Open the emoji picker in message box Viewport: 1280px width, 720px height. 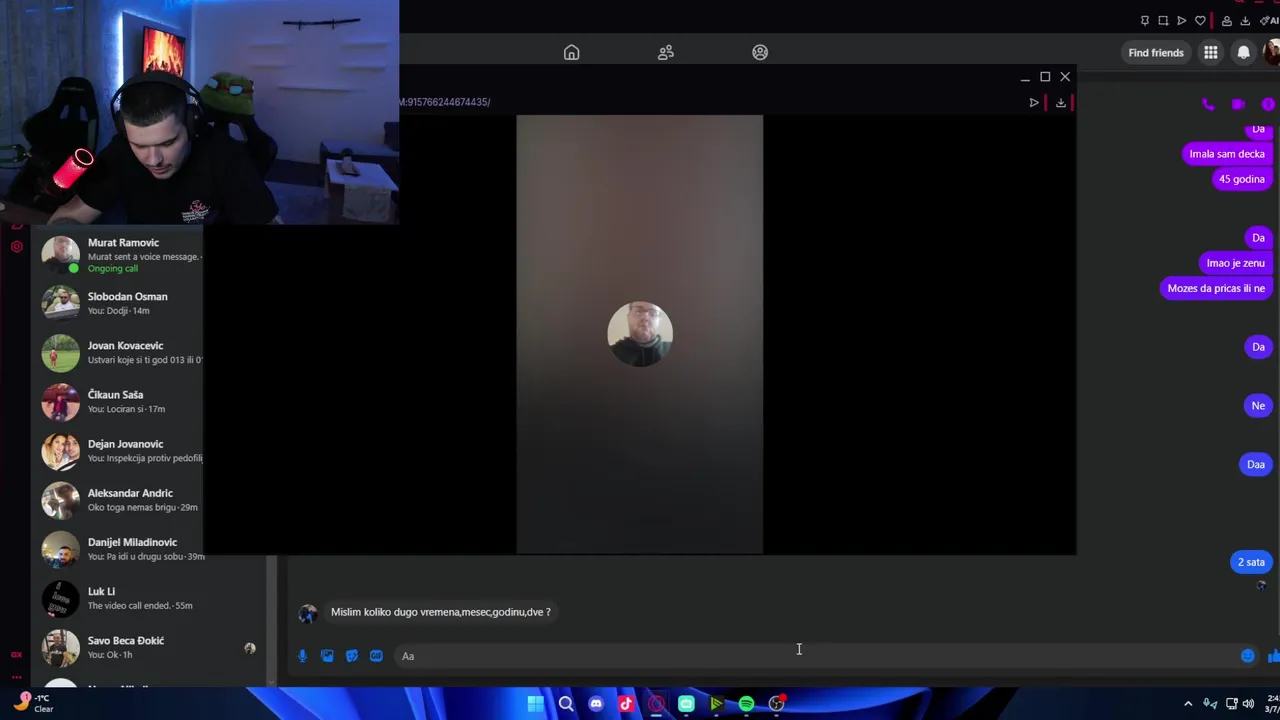click(x=1248, y=656)
